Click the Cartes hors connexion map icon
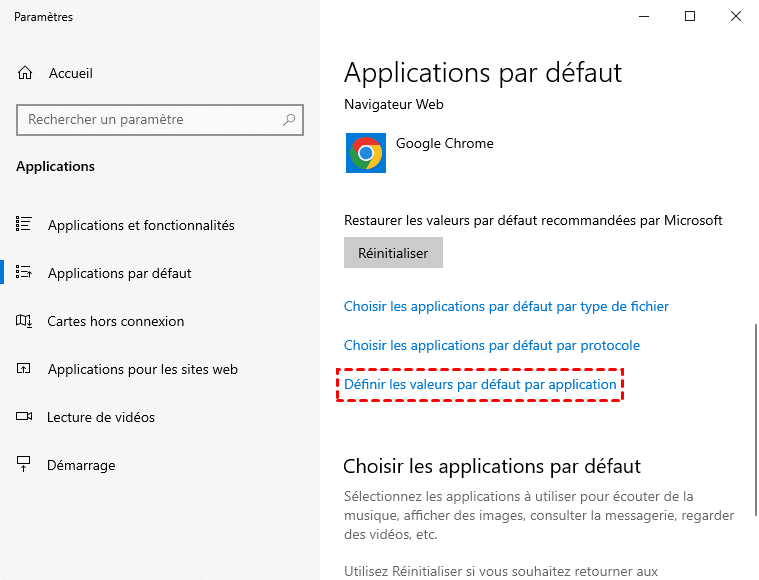This screenshot has width=759, height=580. tap(25, 321)
